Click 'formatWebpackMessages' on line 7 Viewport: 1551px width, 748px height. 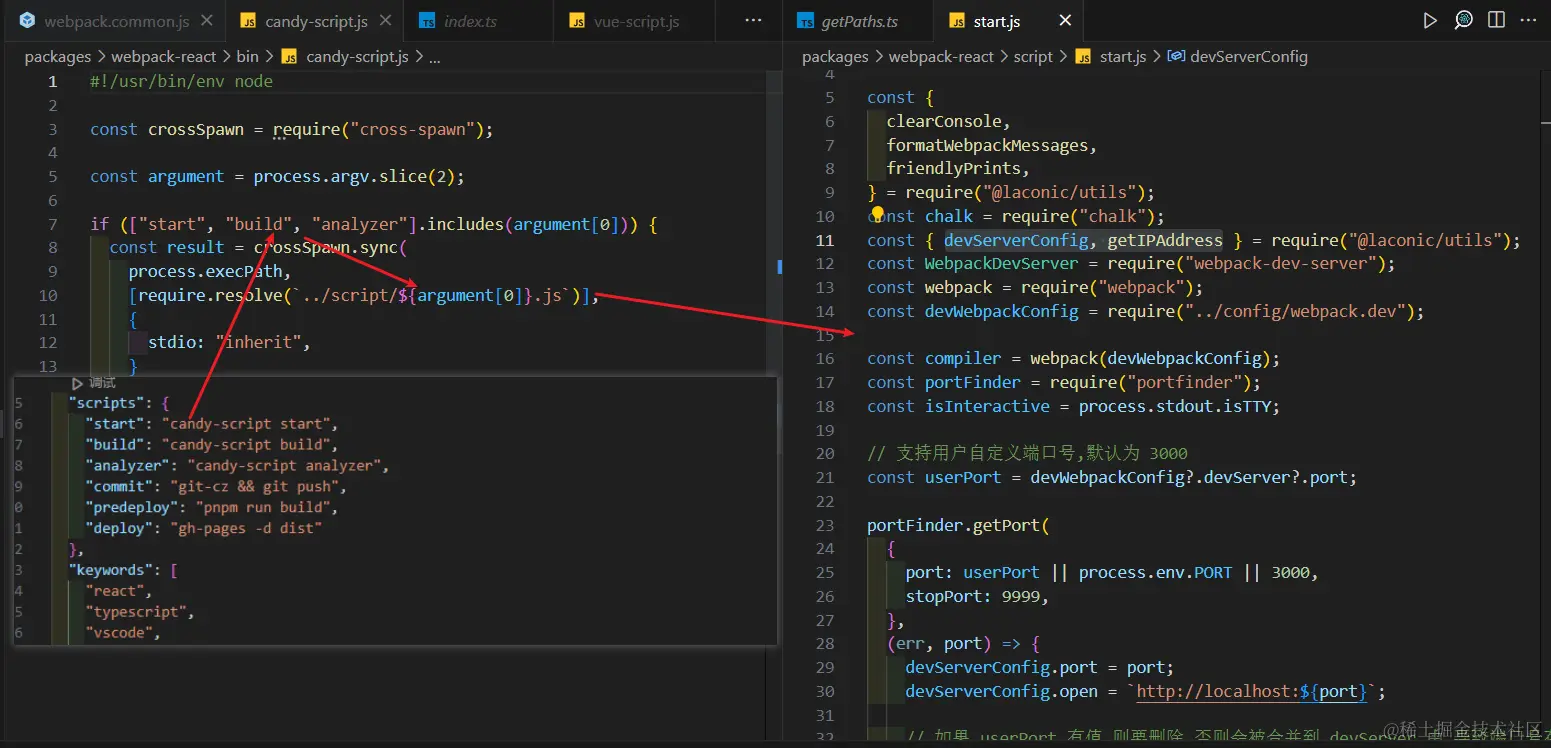point(987,145)
